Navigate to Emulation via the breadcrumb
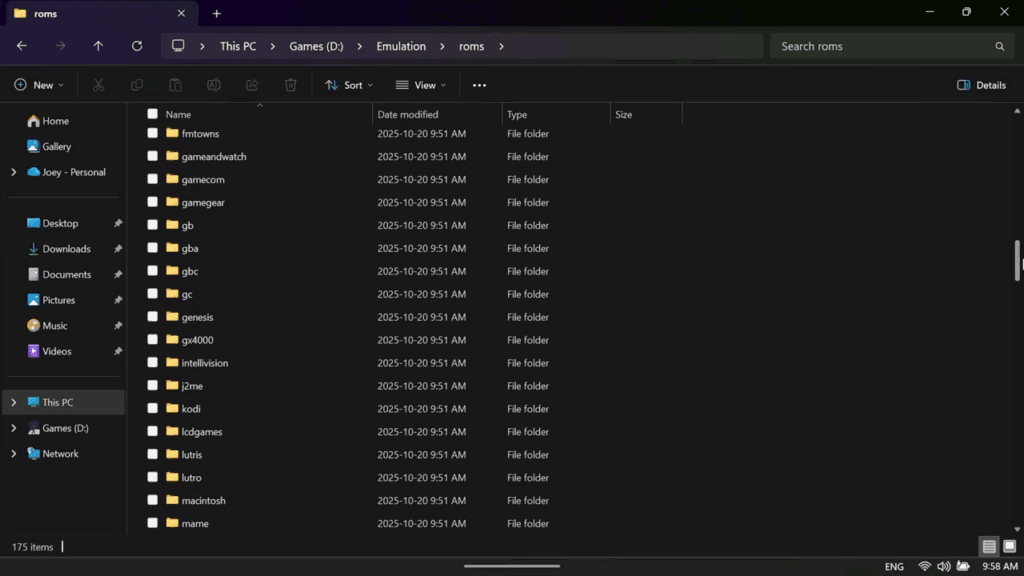Viewport: 1024px width, 576px height. click(x=400, y=46)
